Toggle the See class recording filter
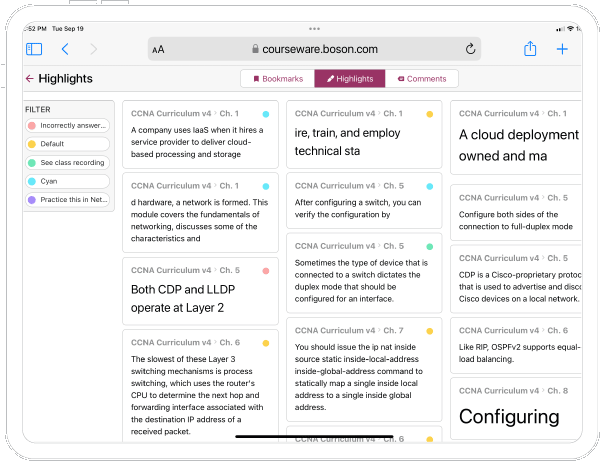Screen dimensions: 601x462 (x=67, y=162)
